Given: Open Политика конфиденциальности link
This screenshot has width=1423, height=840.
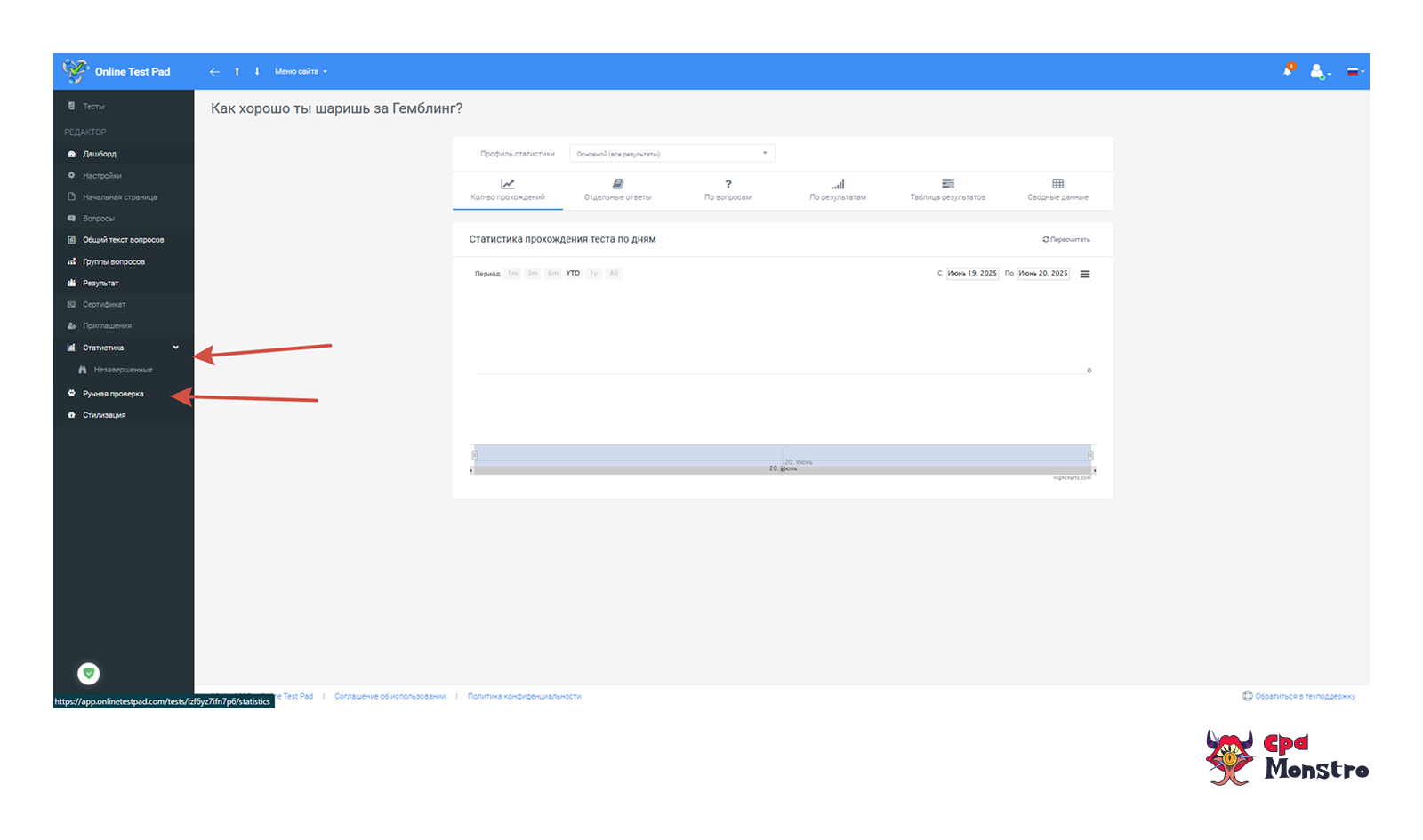Looking at the screenshot, I should tap(524, 697).
